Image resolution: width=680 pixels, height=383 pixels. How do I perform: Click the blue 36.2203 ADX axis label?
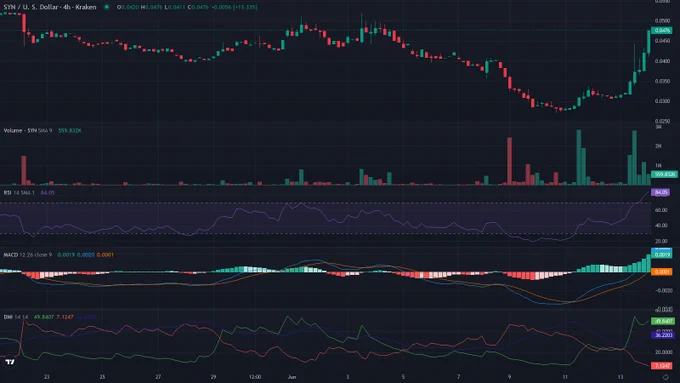[x=663, y=335]
